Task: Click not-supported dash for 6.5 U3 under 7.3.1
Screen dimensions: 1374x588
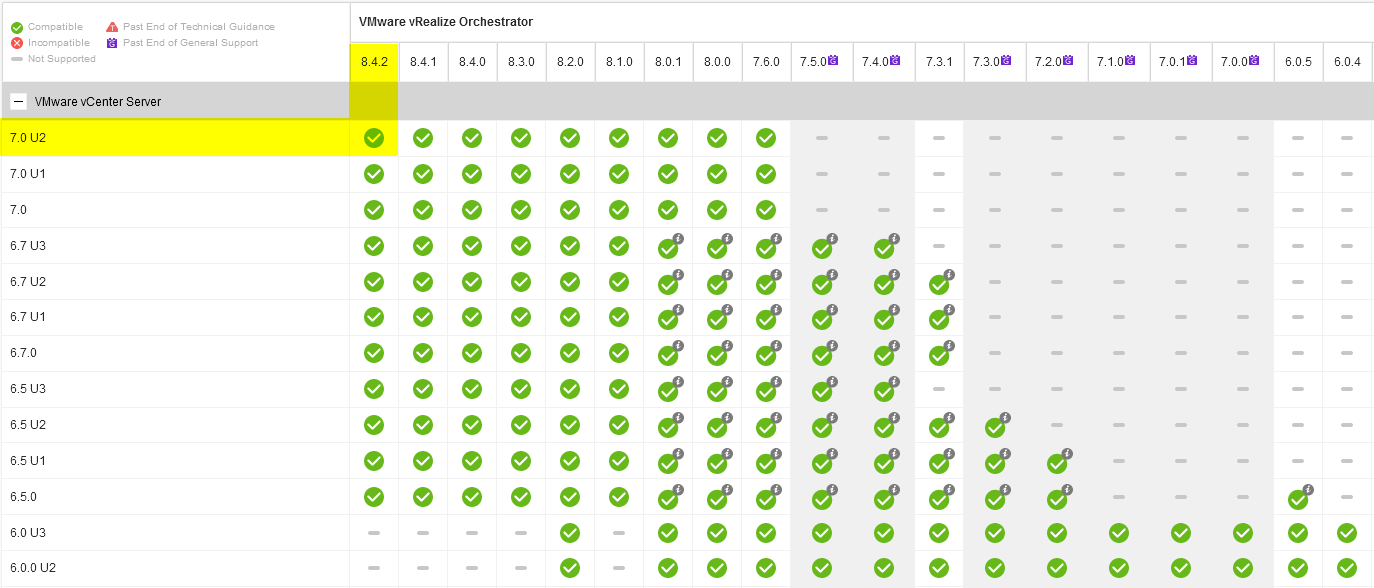Action: point(939,389)
